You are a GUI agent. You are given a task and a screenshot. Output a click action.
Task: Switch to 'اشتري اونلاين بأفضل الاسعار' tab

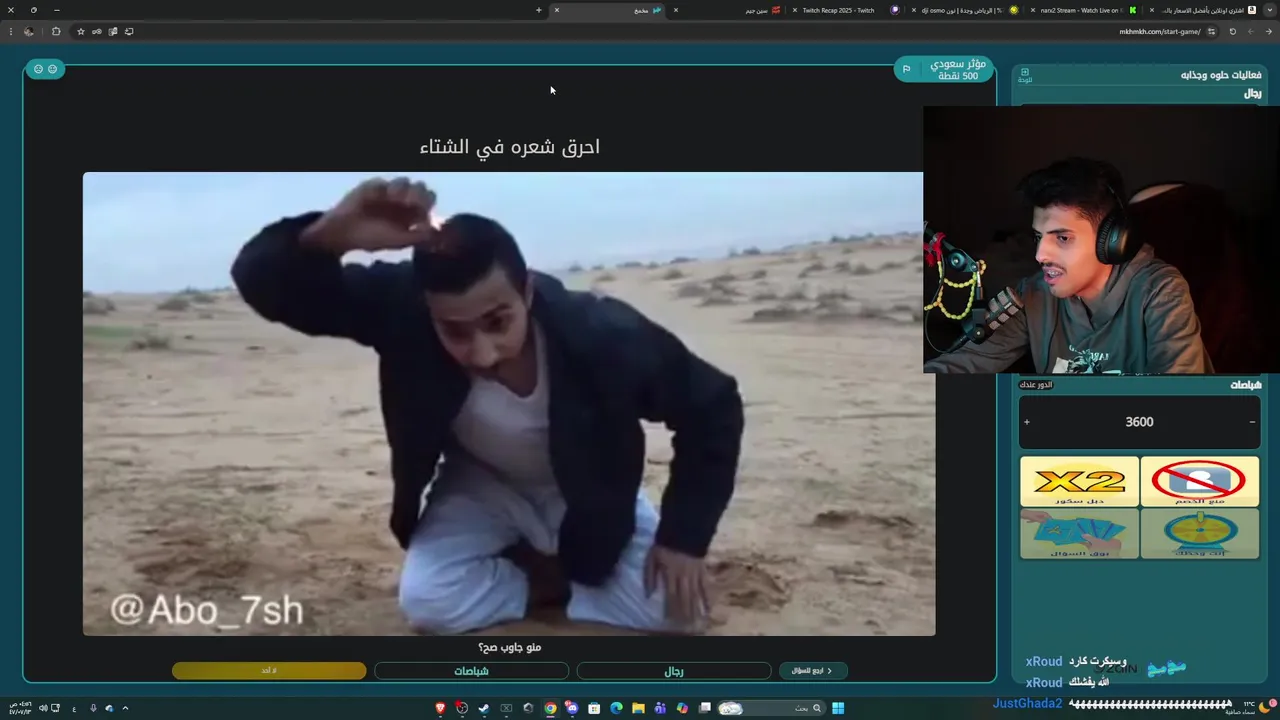[x=1205, y=10]
